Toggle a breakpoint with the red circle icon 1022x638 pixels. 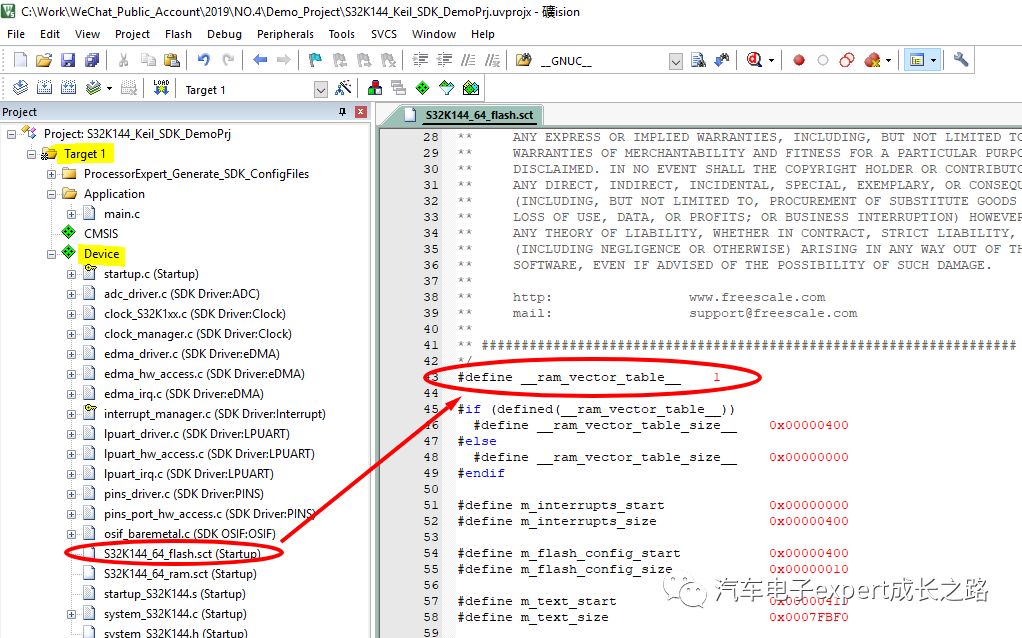[x=797, y=60]
